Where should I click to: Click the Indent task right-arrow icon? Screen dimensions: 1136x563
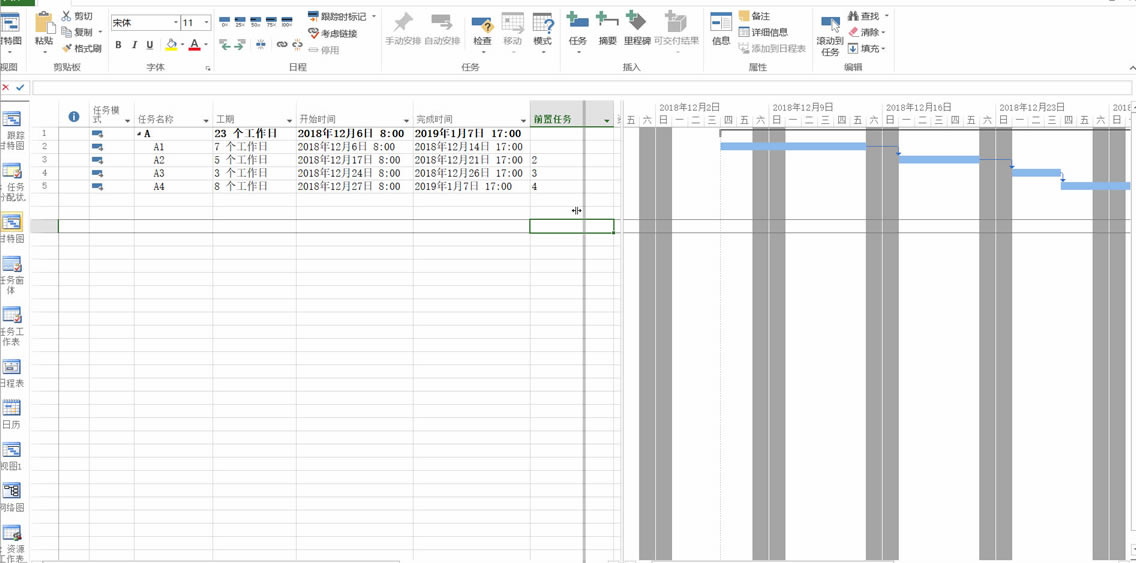click(240, 45)
